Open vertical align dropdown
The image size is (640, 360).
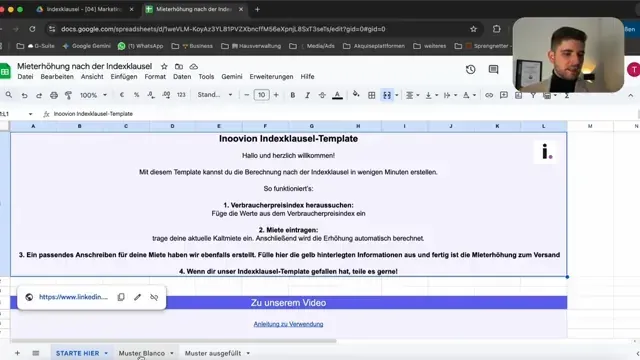(431, 96)
